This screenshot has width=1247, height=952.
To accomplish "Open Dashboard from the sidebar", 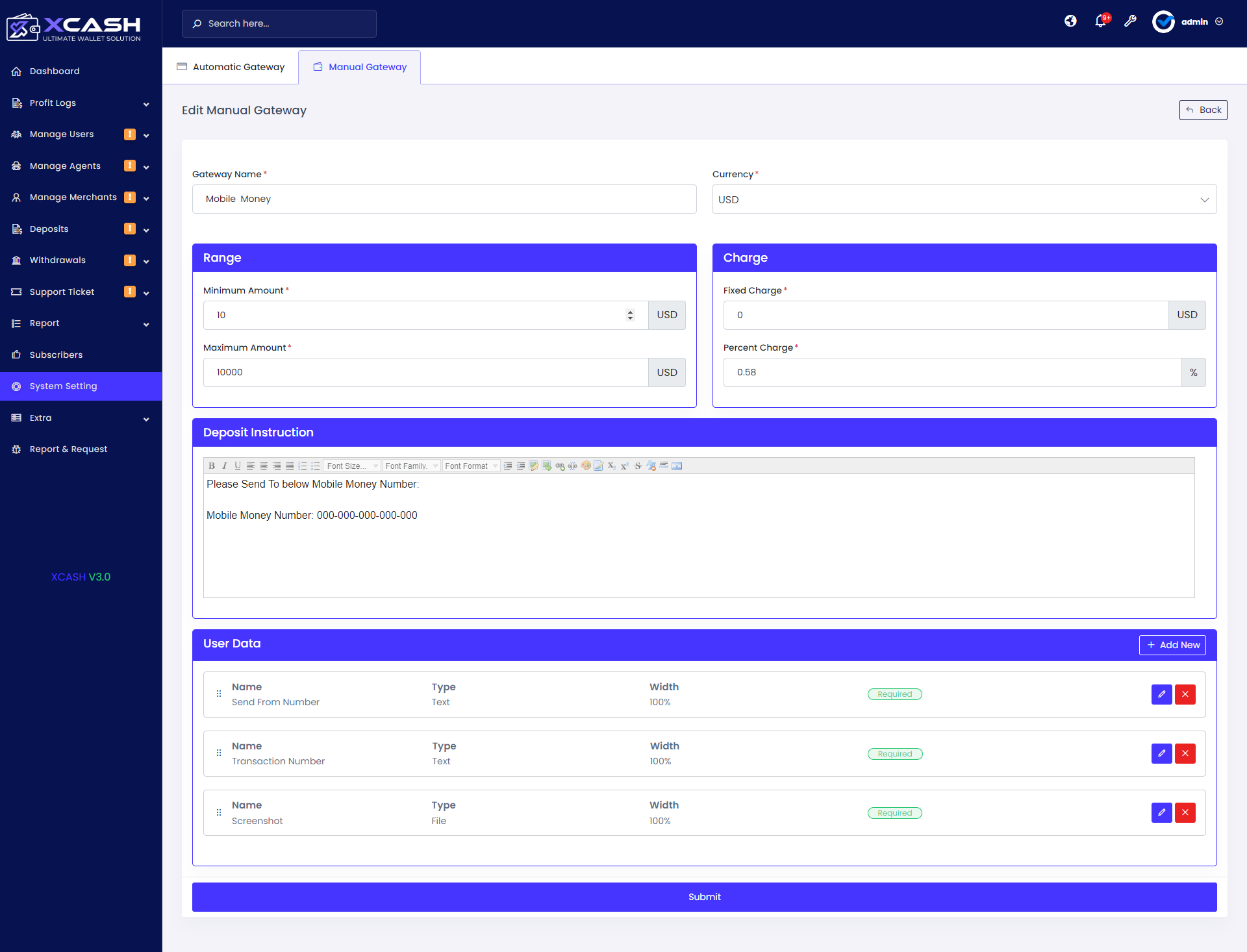I will (55, 71).
